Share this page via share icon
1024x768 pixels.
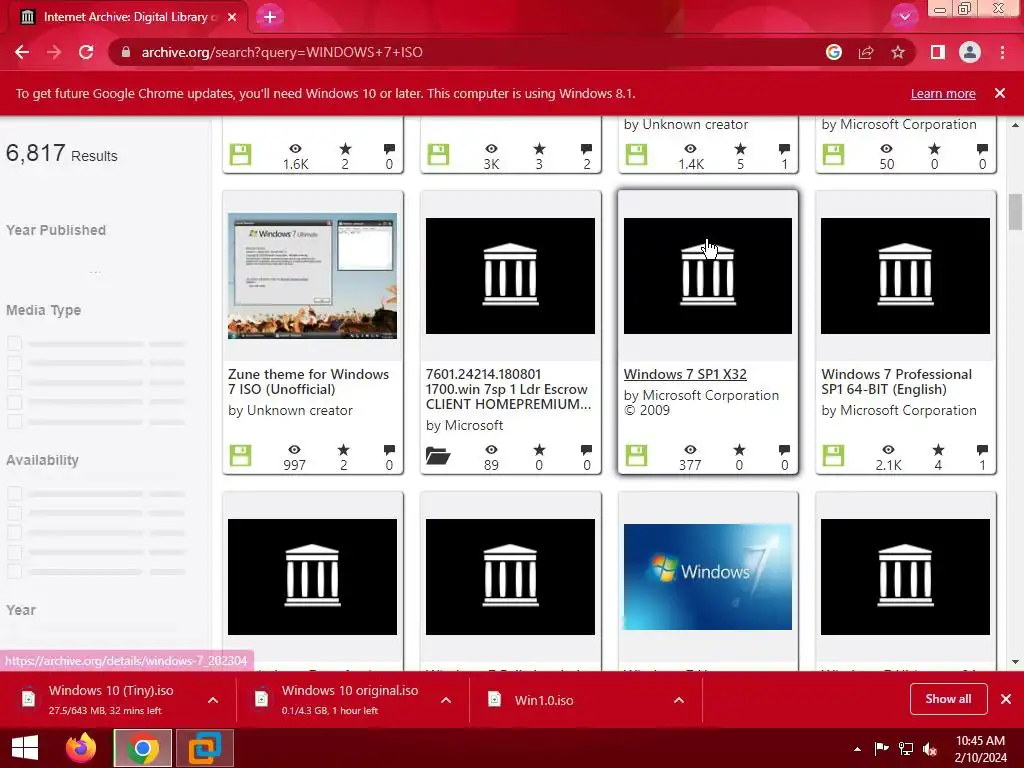pyautogui.click(x=866, y=52)
